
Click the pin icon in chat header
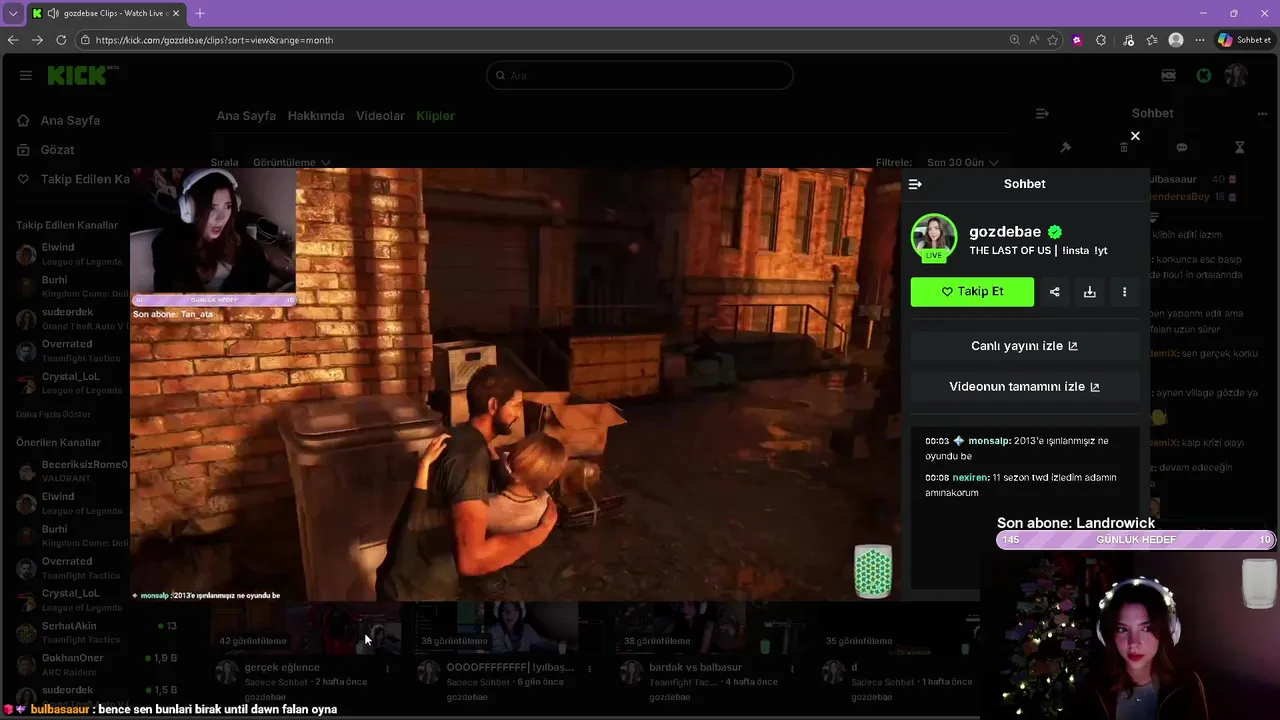click(x=1066, y=147)
